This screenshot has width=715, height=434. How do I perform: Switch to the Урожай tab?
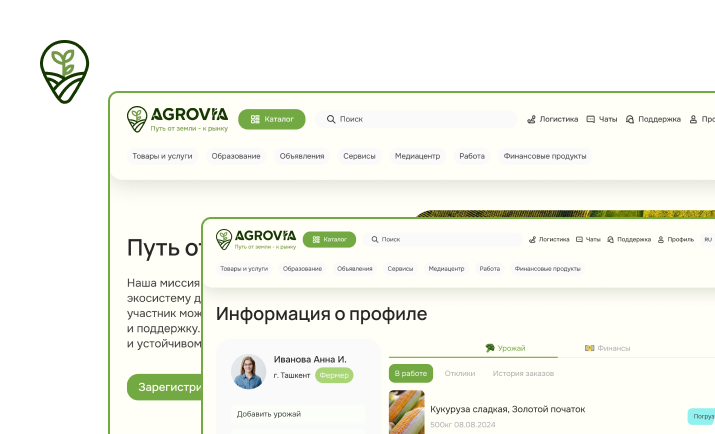pos(505,348)
